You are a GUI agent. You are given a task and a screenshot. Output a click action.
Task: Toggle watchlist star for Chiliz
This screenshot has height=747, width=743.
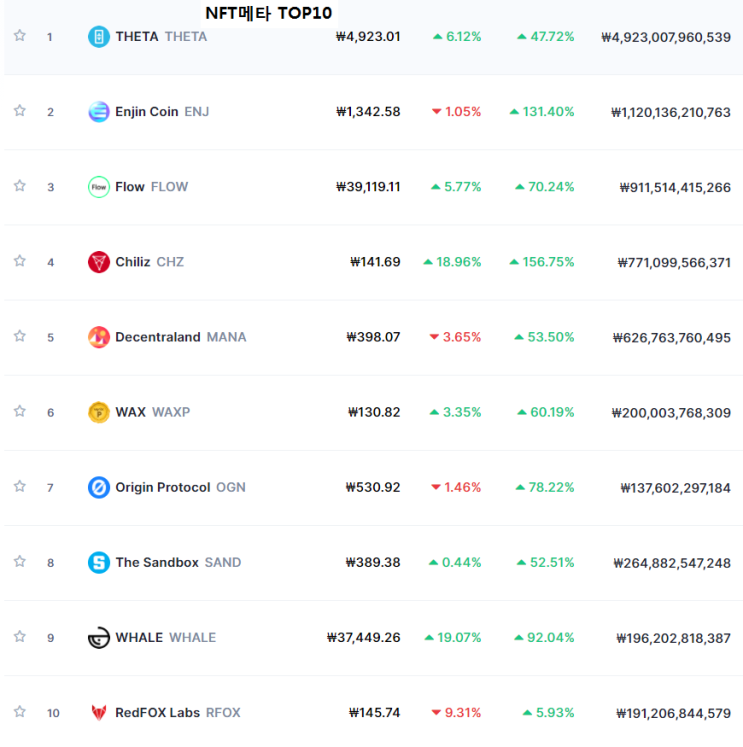(x=20, y=261)
